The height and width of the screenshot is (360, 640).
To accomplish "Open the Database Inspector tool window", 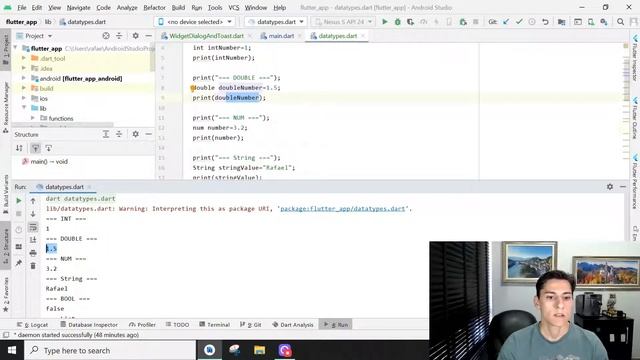I will pos(89,324).
